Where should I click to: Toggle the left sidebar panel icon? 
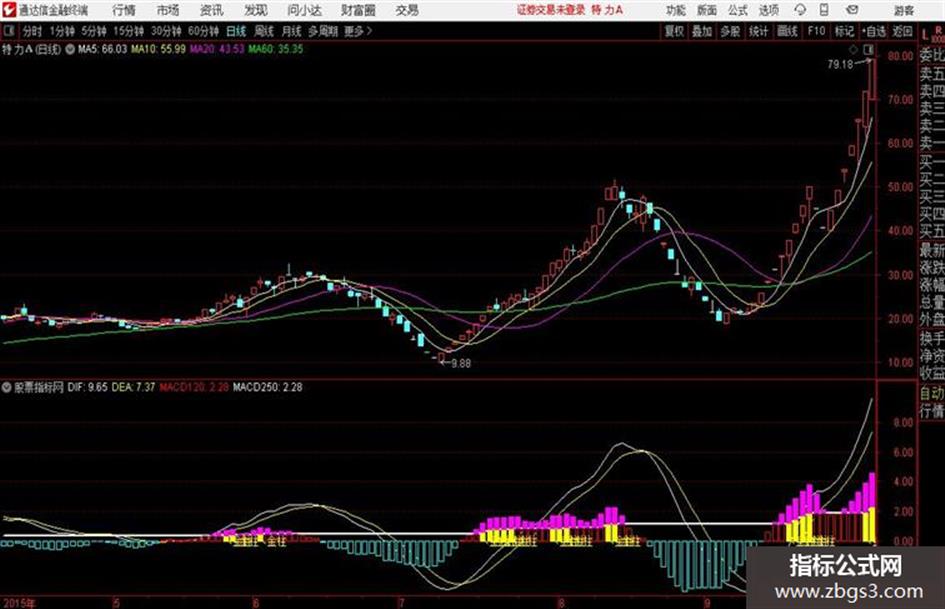[x=9, y=31]
